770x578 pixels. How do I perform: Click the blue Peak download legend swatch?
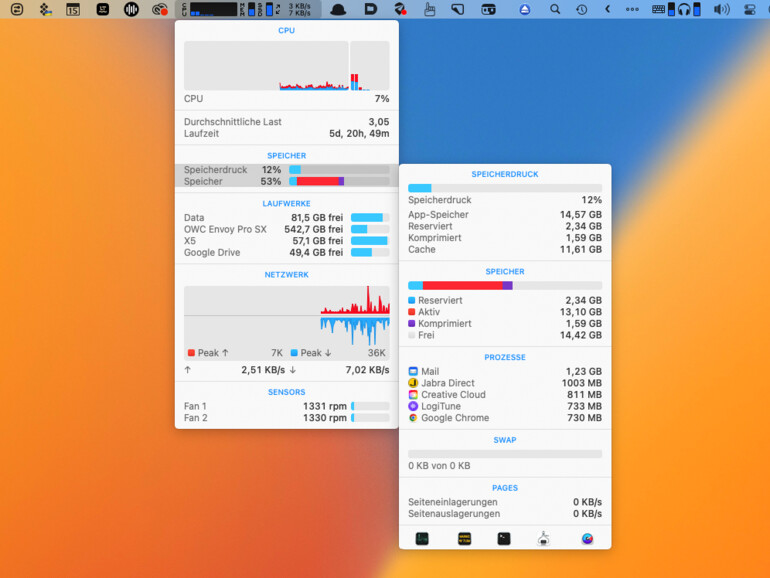tap(294, 353)
